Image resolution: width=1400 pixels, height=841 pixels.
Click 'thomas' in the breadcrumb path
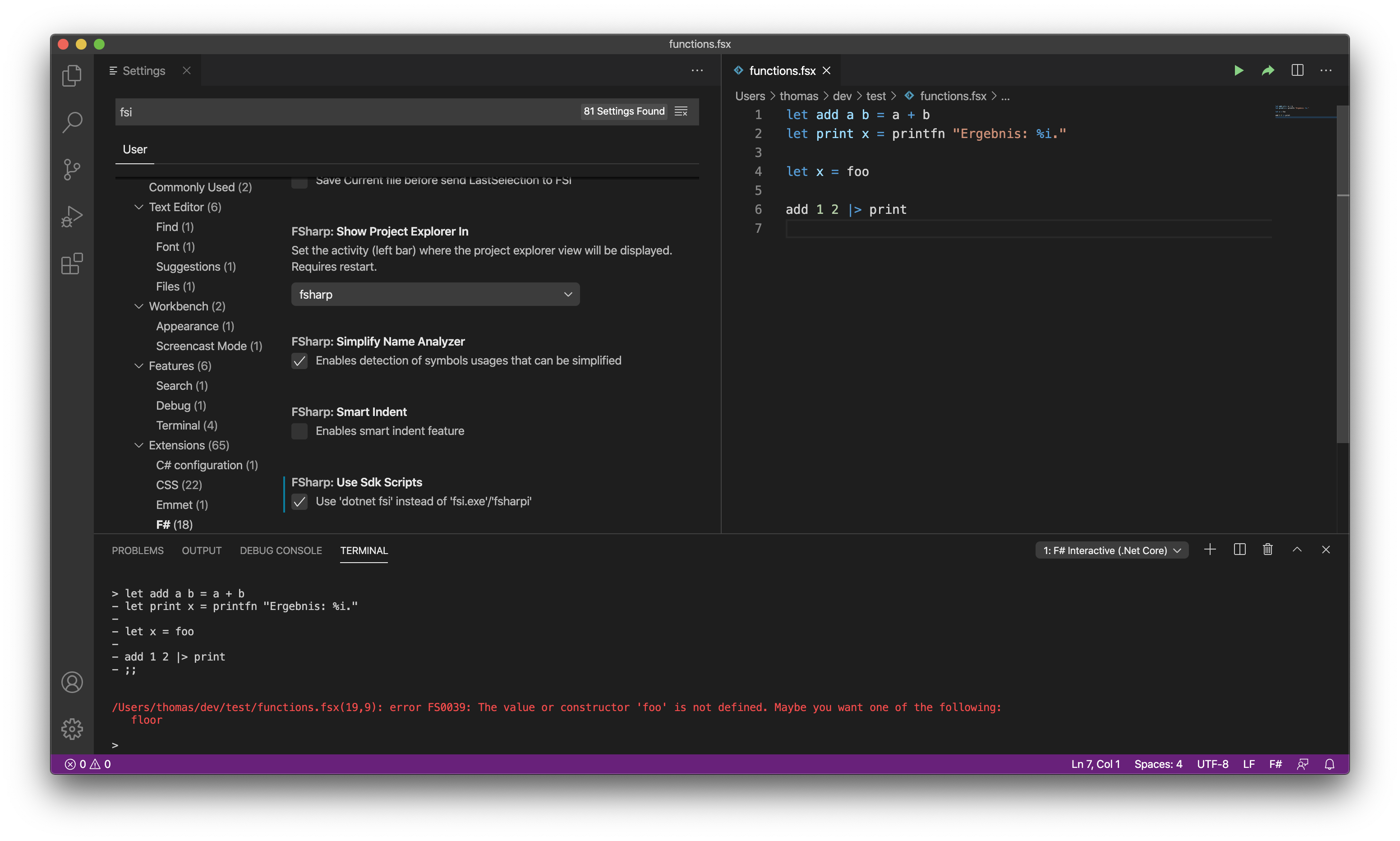799,96
